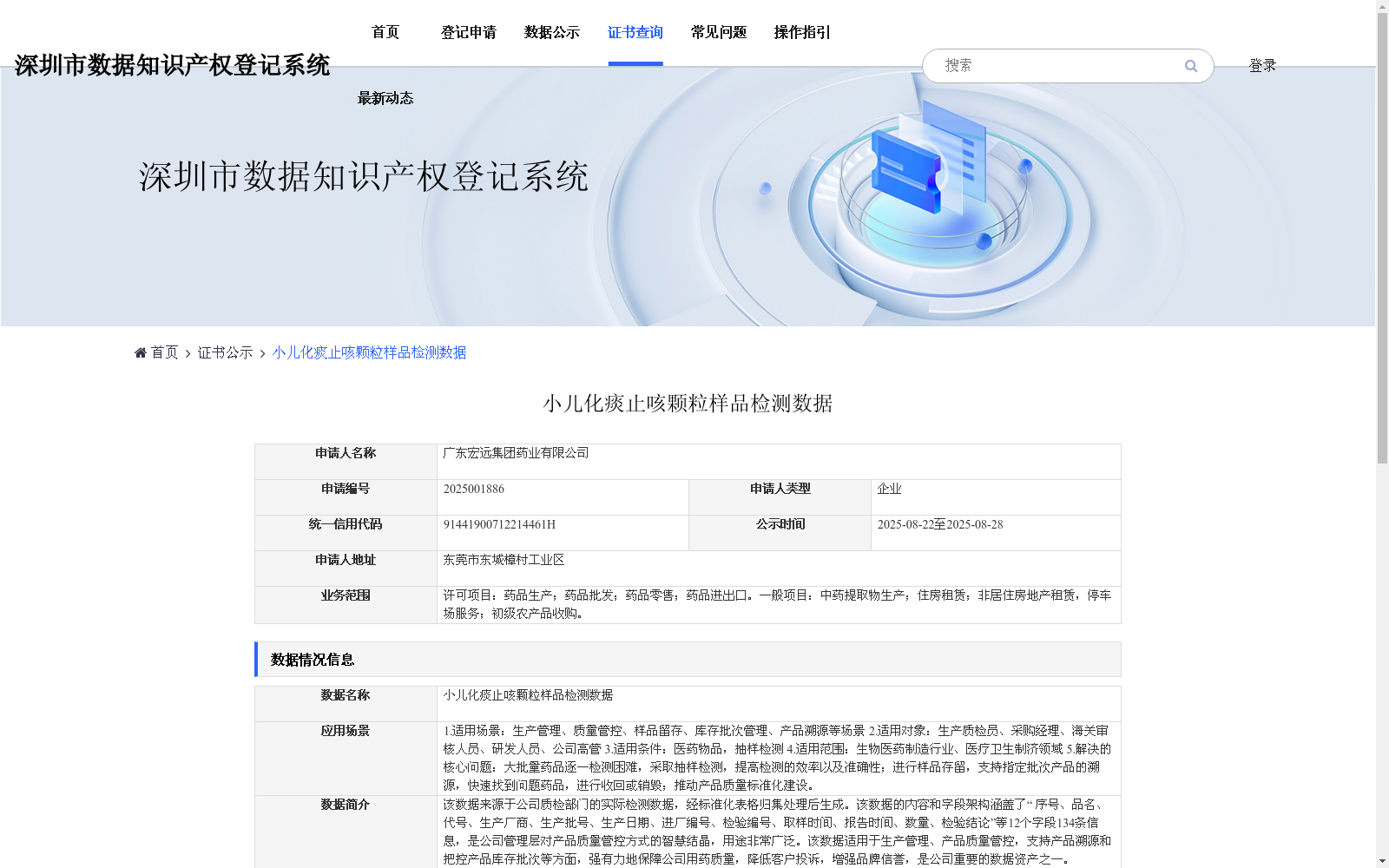Viewport: 1389px width, 868px height.
Task: Open the 首页 navigation menu item
Action: click(385, 32)
